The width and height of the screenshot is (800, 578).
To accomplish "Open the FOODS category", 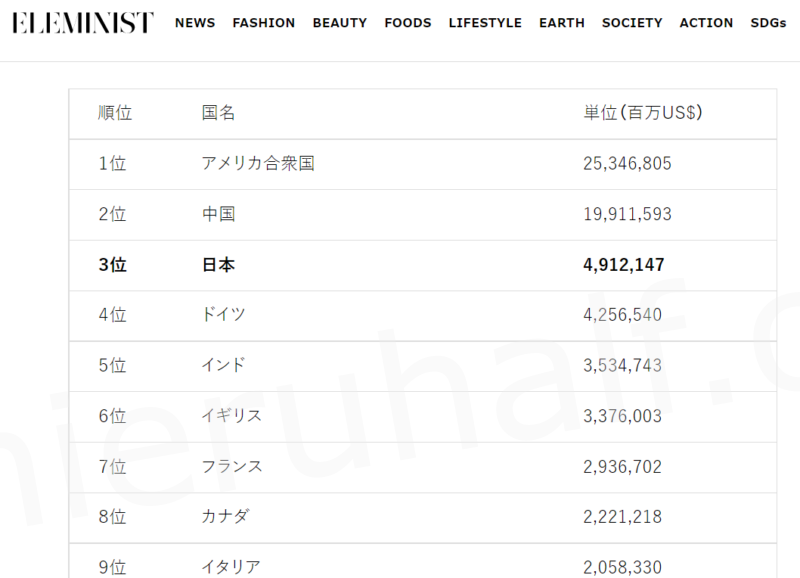I will [x=408, y=23].
